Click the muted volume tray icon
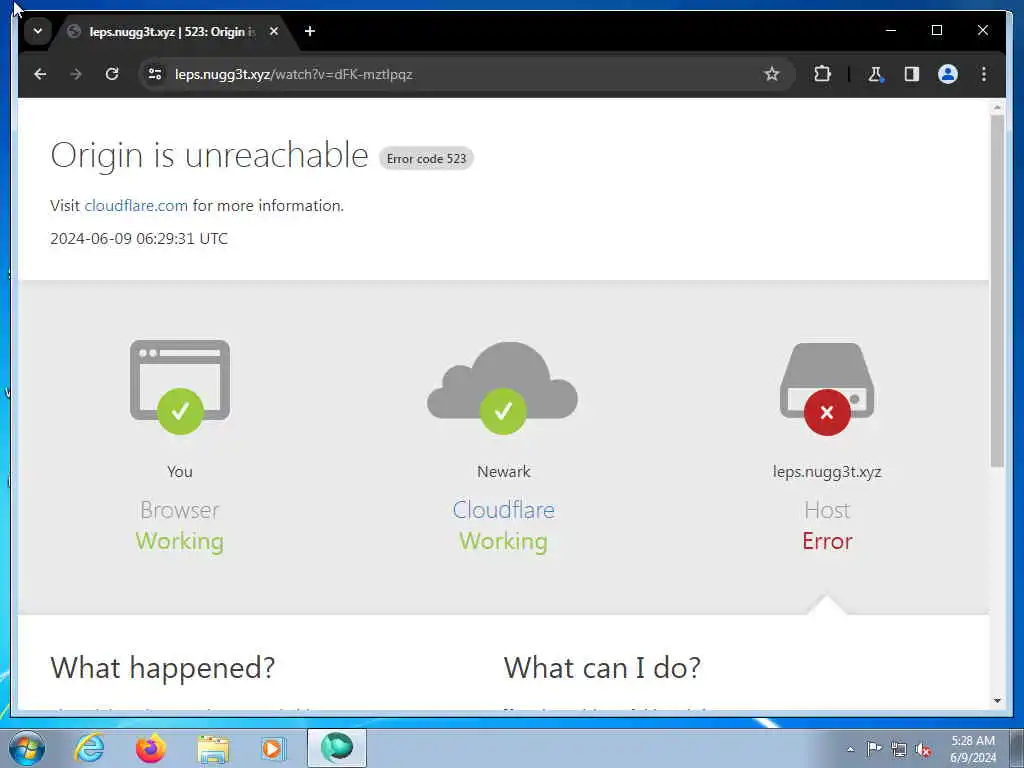Viewport: 1024px width, 768px height. coord(923,750)
